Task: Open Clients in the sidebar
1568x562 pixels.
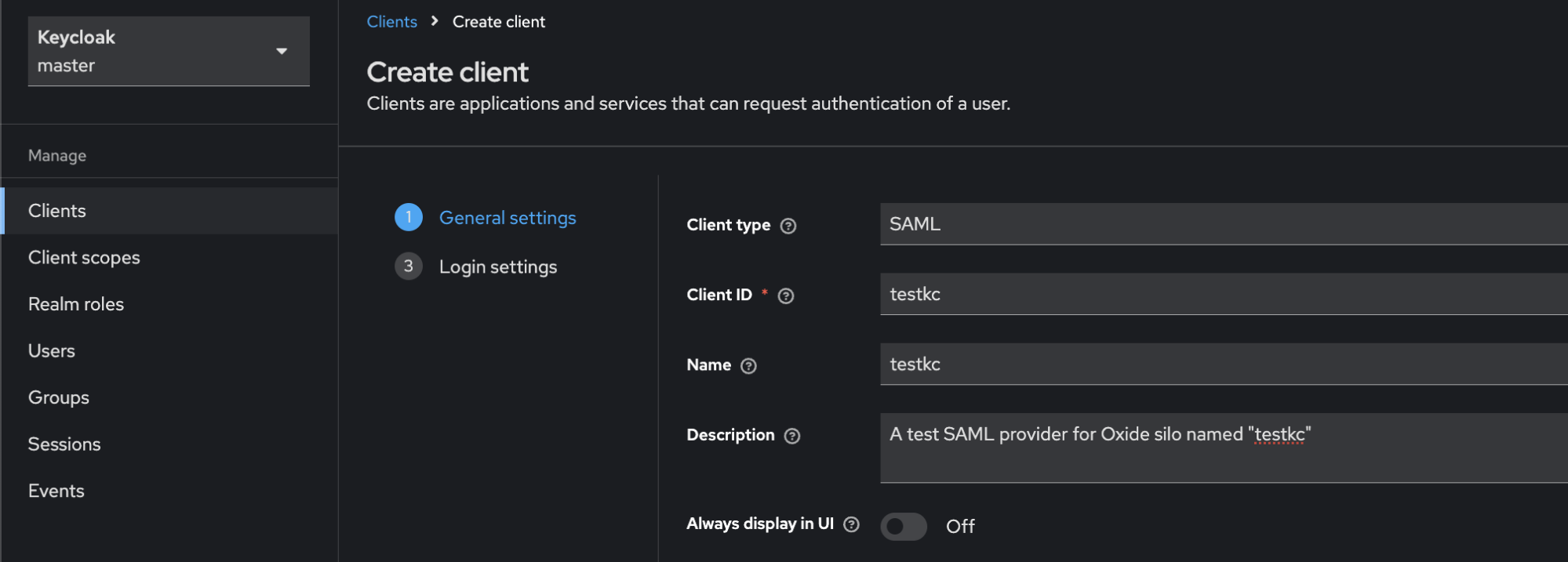Action: coord(57,211)
